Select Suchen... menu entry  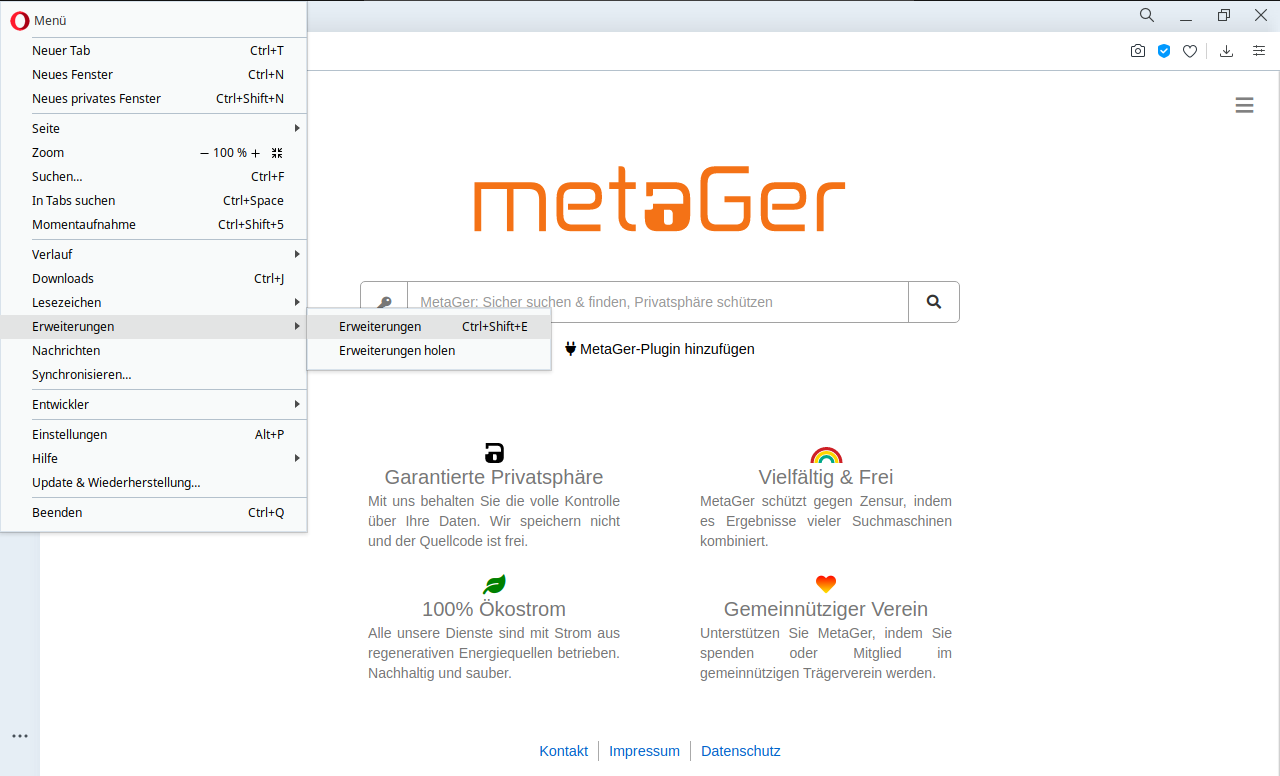[x=154, y=177]
